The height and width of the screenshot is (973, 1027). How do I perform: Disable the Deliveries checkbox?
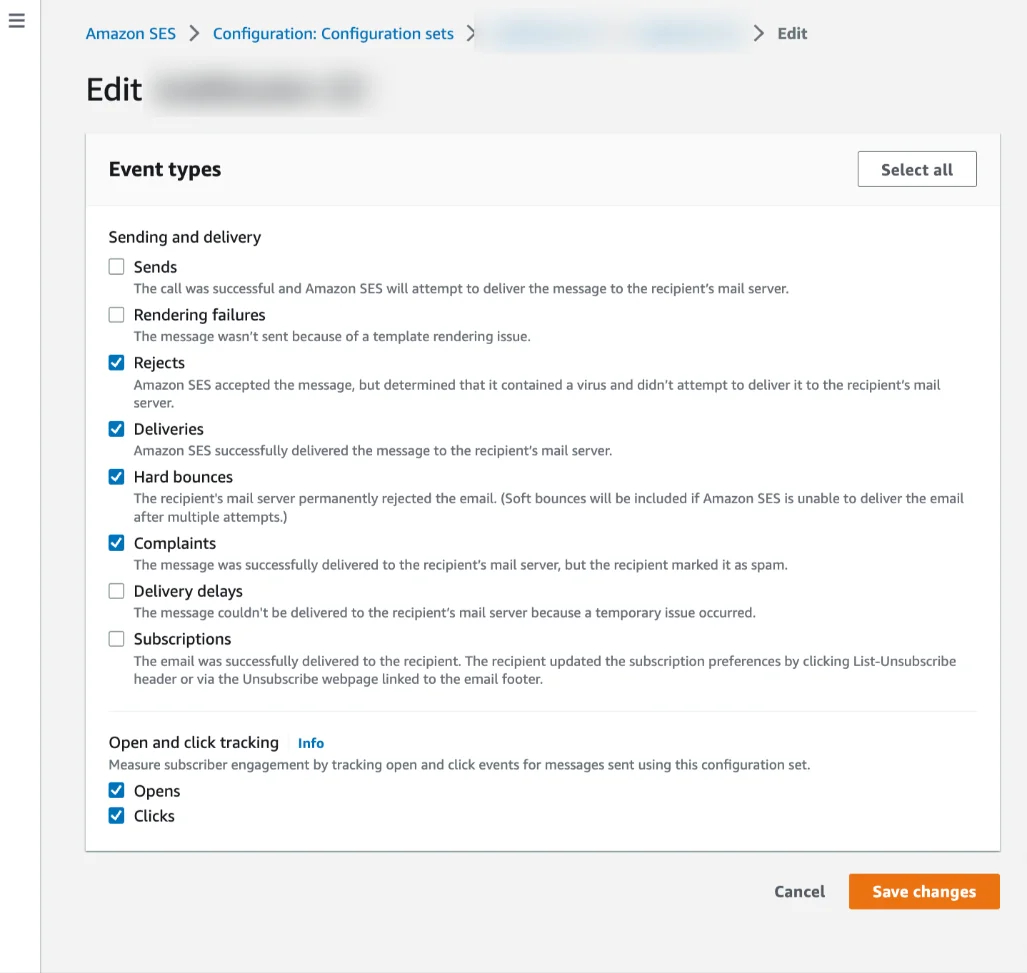(x=117, y=429)
